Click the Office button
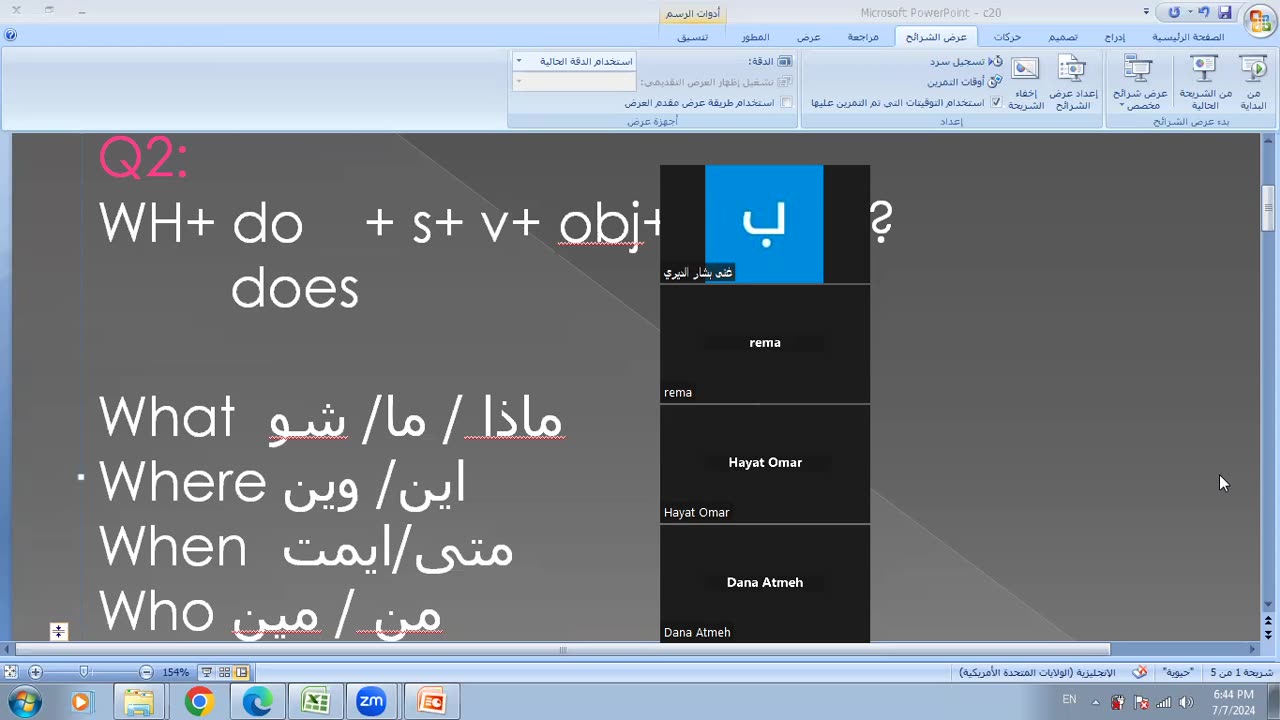The width and height of the screenshot is (1280, 720). pyautogui.click(x=1260, y=19)
